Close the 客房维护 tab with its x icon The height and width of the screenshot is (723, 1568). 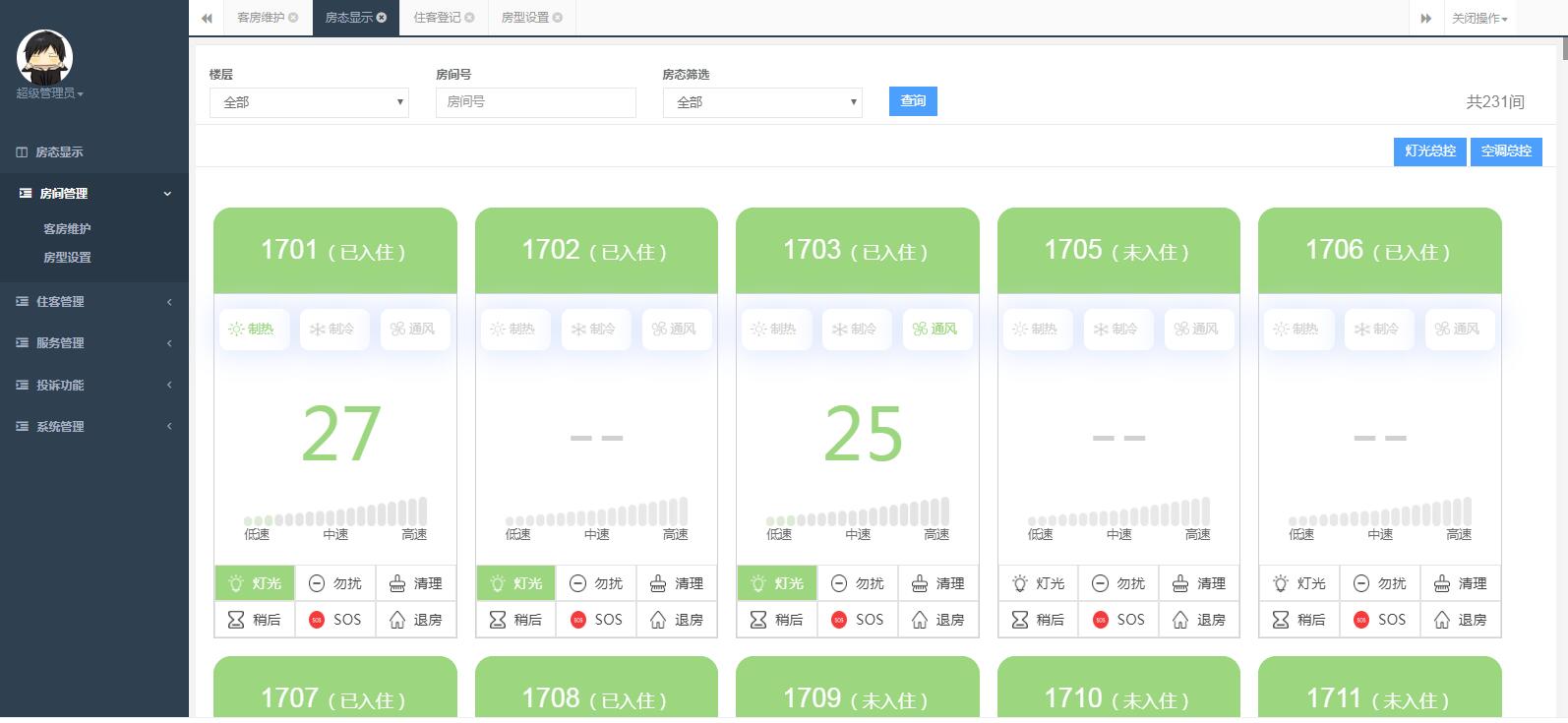pos(293,18)
